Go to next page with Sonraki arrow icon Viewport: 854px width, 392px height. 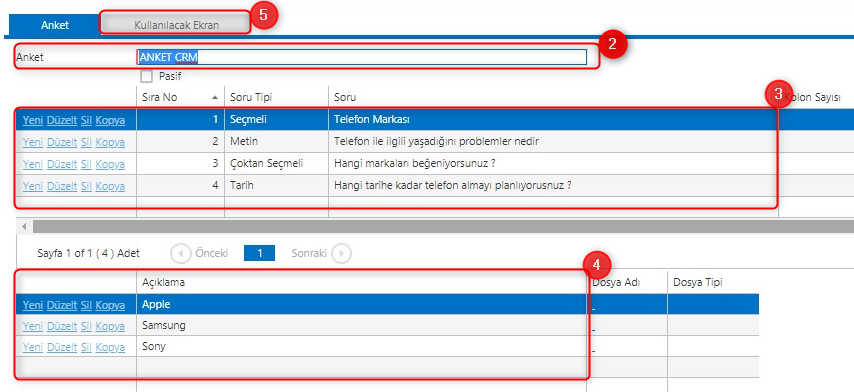tap(341, 253)
